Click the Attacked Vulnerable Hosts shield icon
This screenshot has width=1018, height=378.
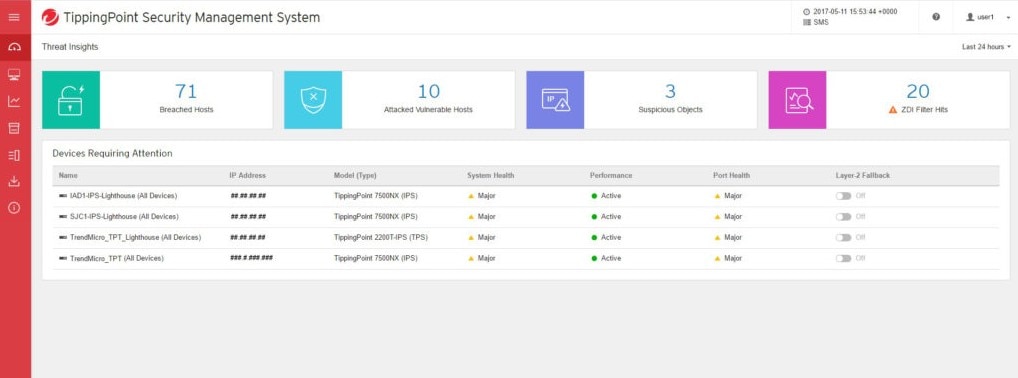pyautogui.click(x=313, y=100)
